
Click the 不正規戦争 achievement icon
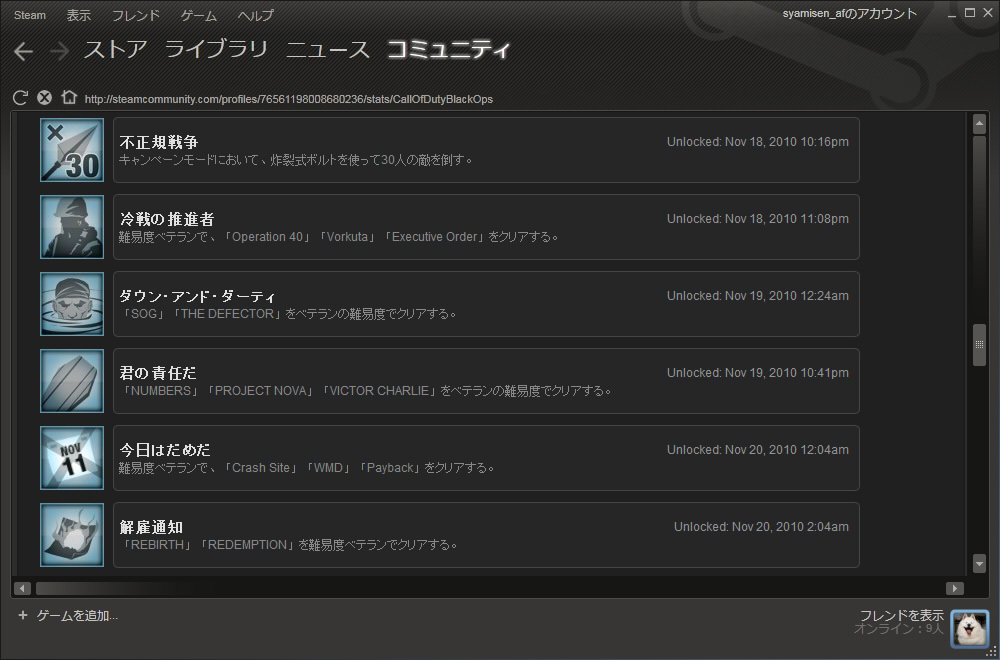pyautogui.click(x=72, y=150)
